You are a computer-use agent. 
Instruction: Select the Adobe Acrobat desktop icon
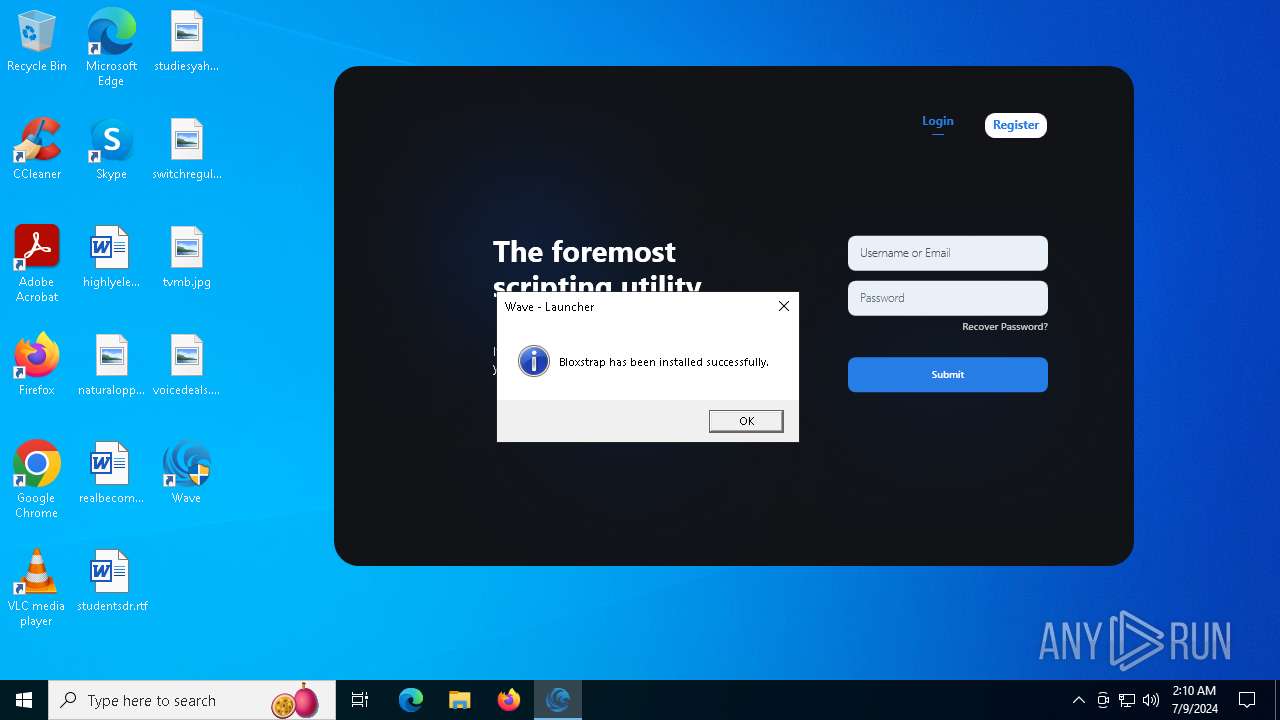[37, 264]
